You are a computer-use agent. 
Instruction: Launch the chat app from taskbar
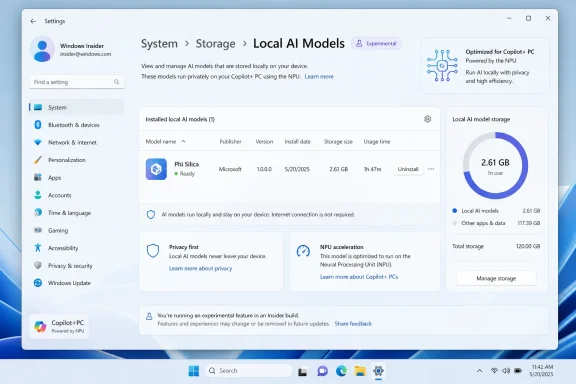coord(322,371)
